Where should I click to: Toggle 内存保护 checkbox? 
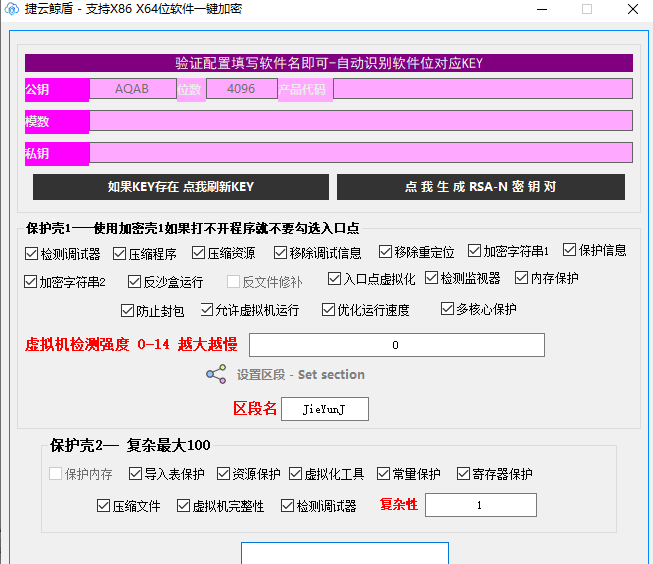(x=521, y=277)
